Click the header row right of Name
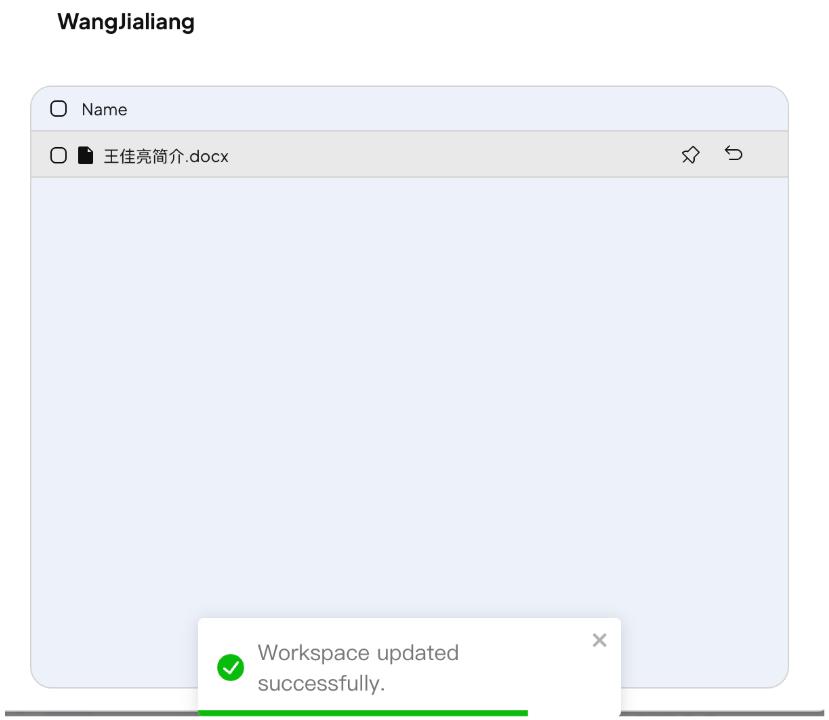 455,109
